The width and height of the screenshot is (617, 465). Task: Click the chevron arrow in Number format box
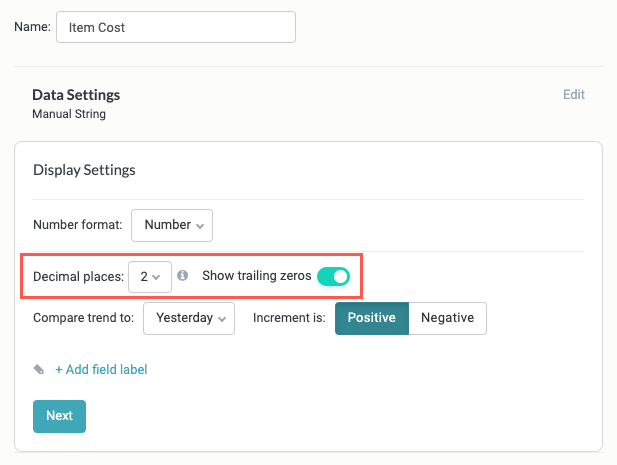tap(200, 226)
